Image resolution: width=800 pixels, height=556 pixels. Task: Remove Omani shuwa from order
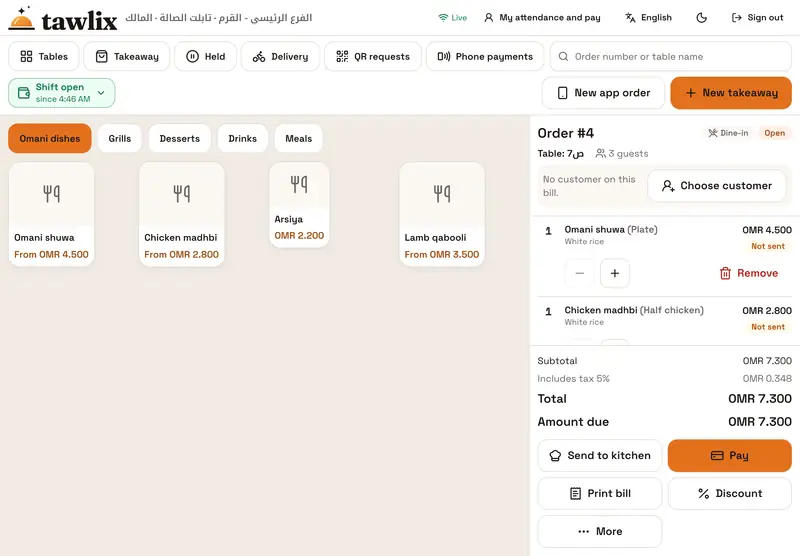coord(748,273)
